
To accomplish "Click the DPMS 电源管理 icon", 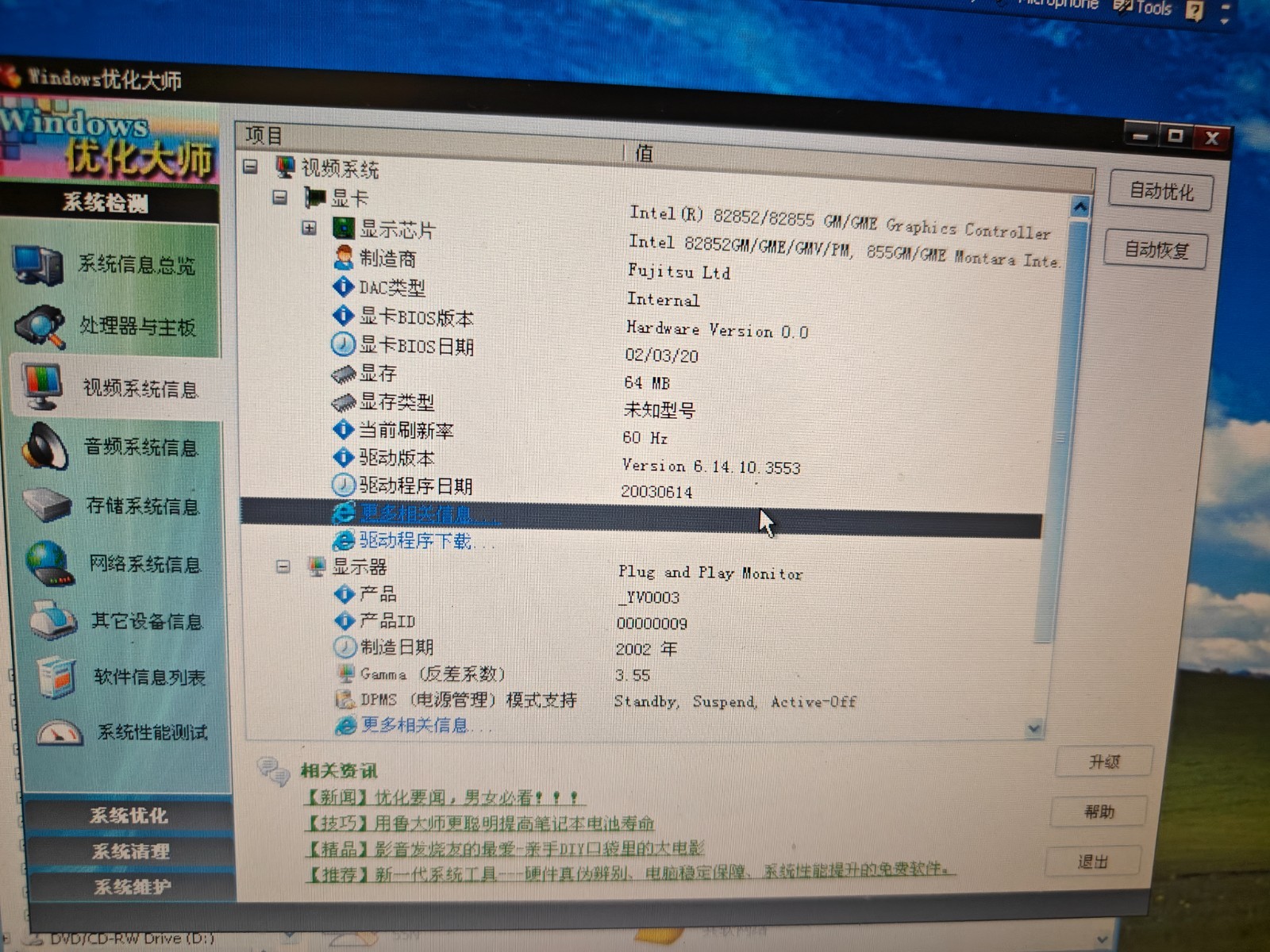I will click(344, 700).
